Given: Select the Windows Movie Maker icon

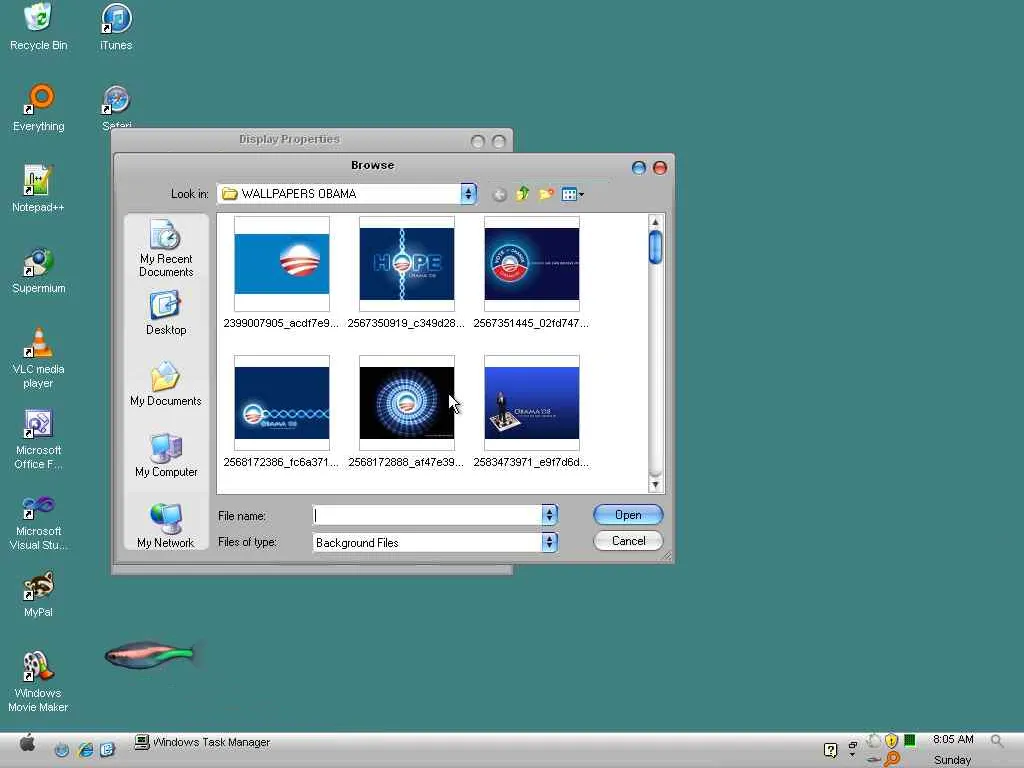Looking at the screenshot, I should pyautogui.click(x=38, y=681).
